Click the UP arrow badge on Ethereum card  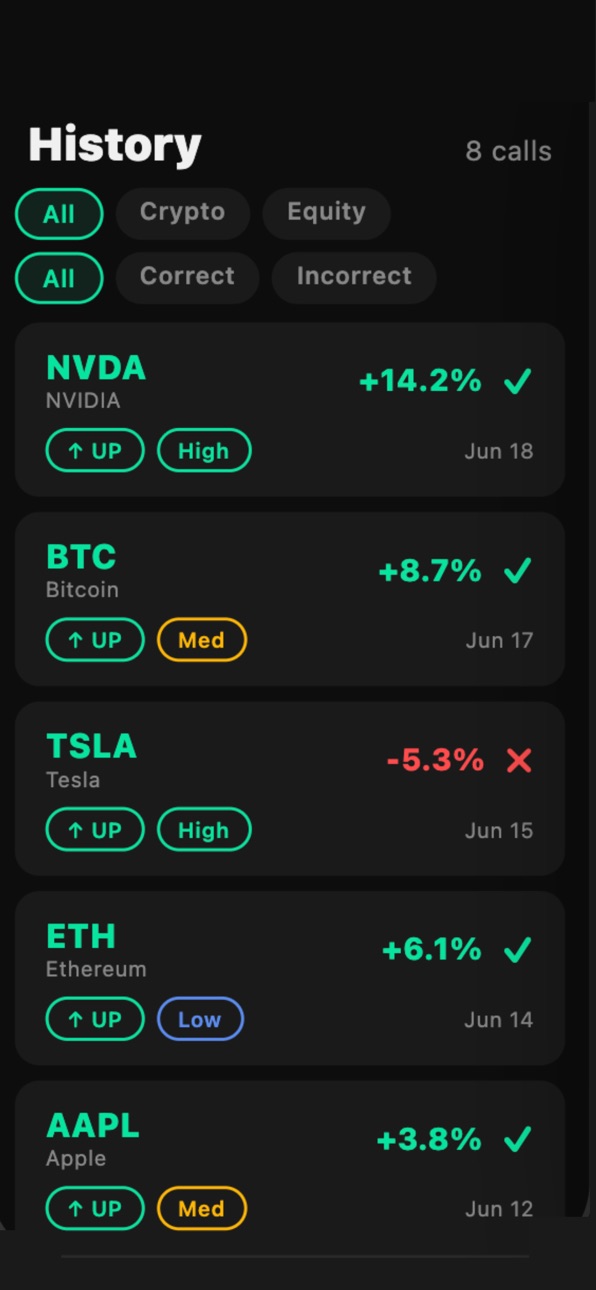(95, 1019)
